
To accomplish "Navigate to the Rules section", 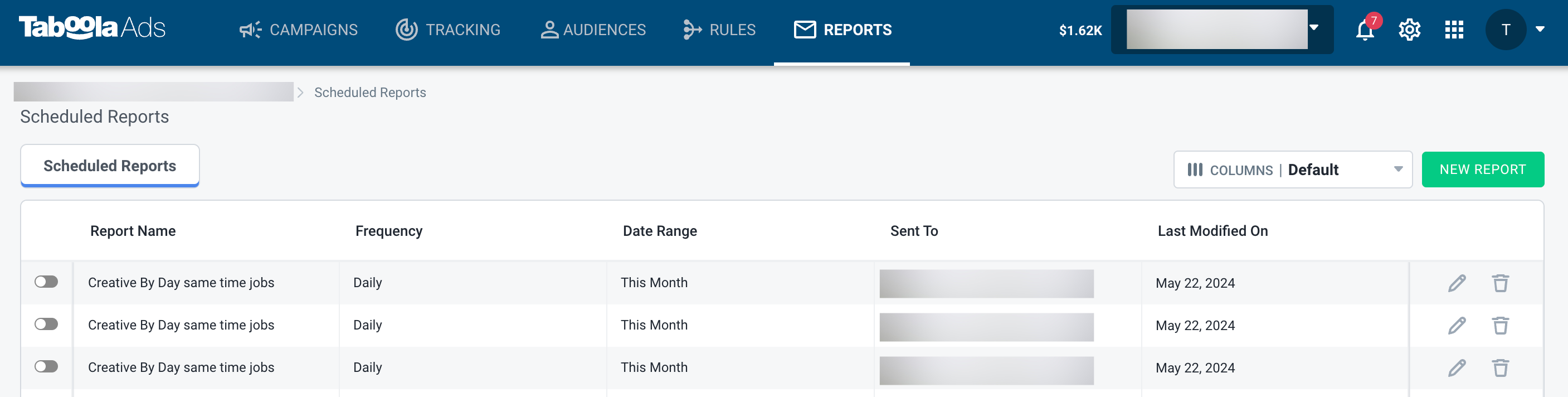I will 719,30.
